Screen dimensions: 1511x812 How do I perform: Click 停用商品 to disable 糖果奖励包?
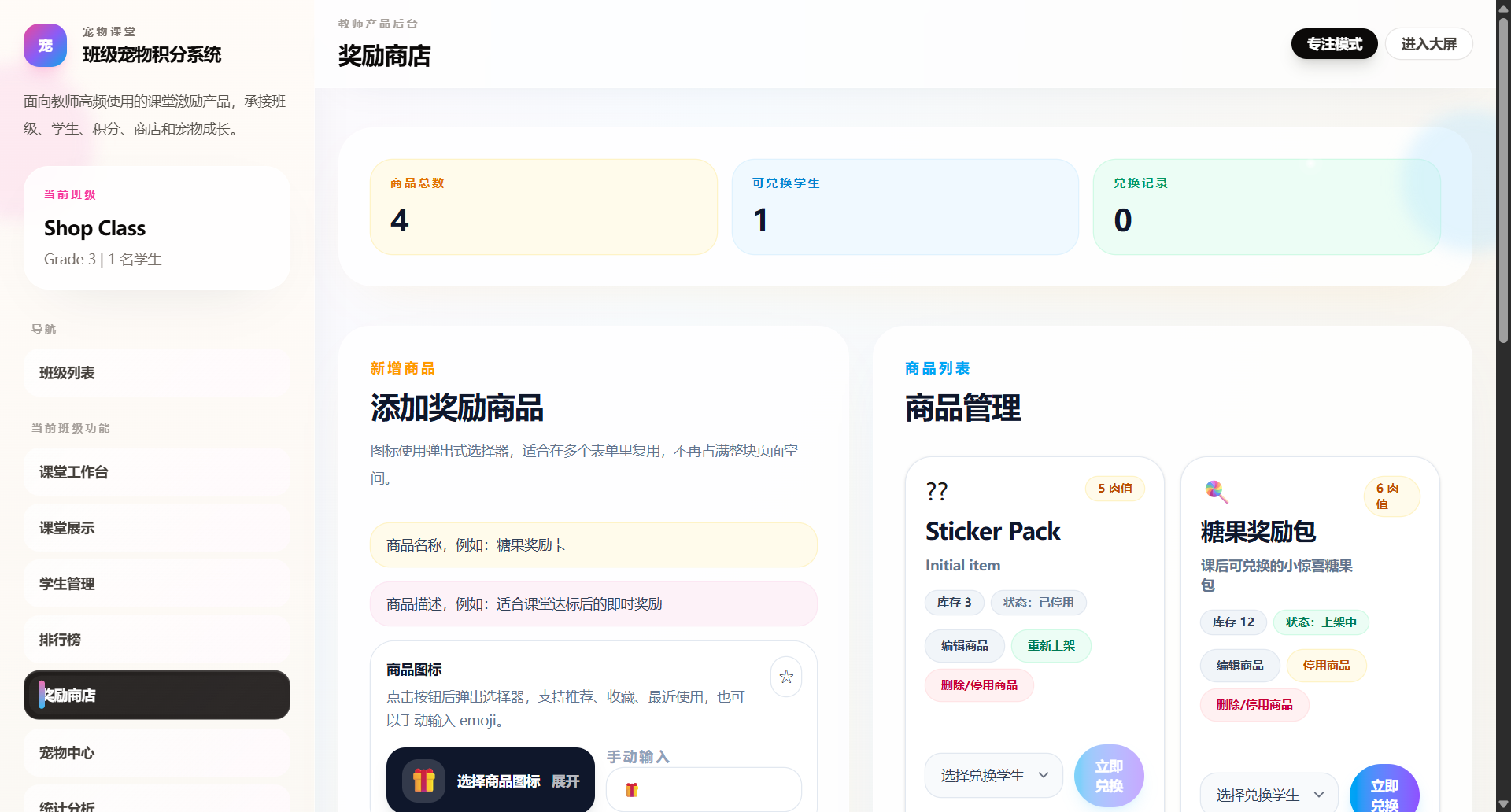point(1325,665)
